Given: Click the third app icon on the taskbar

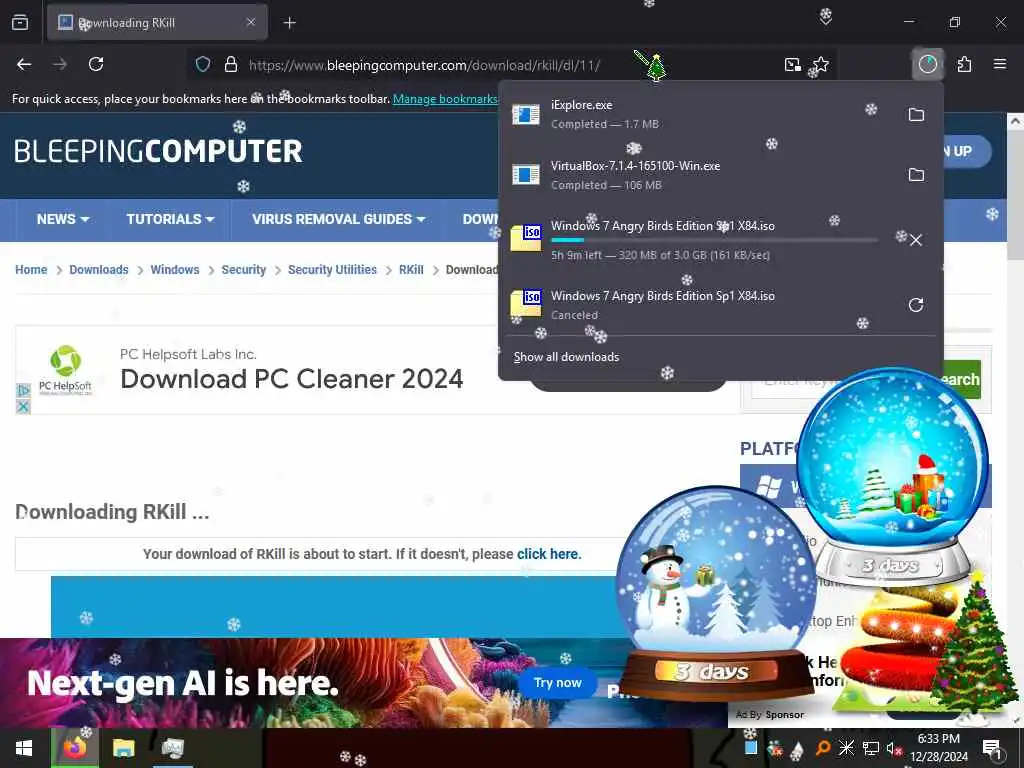Looking at the screenshot, I should 172,748.
